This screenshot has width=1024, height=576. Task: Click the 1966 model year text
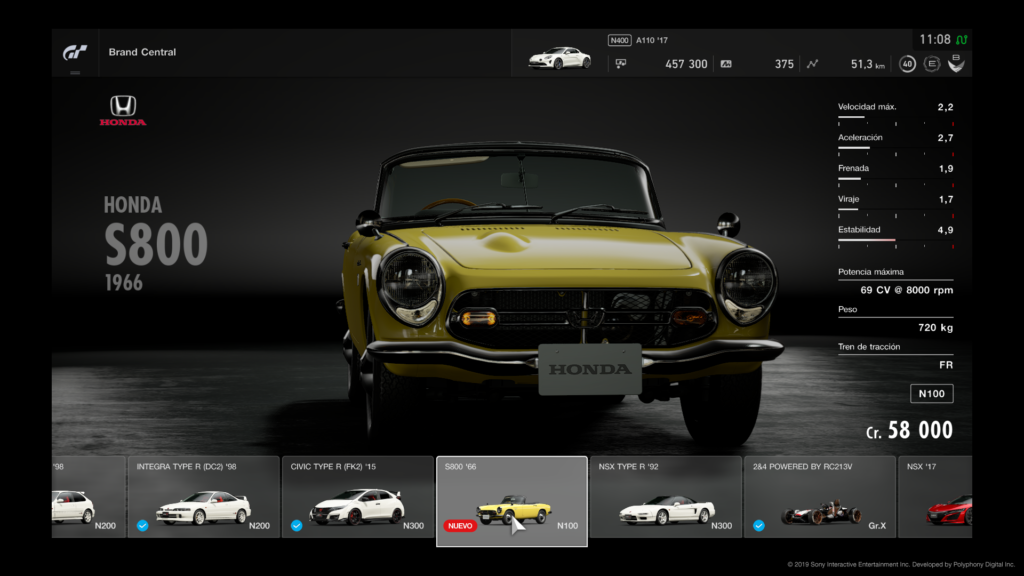pos(123,283)
